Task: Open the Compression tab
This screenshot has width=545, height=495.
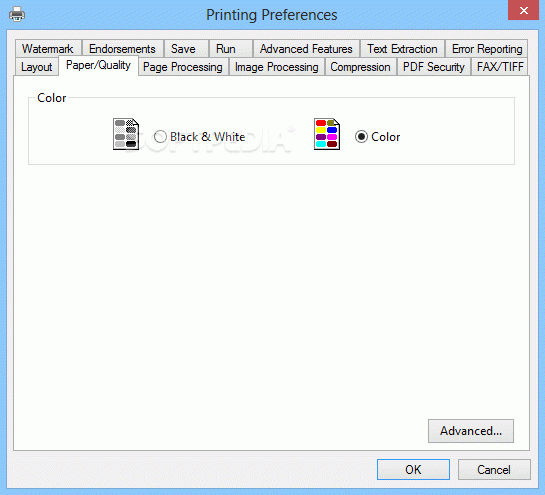Action: click(x=360, y=67)
